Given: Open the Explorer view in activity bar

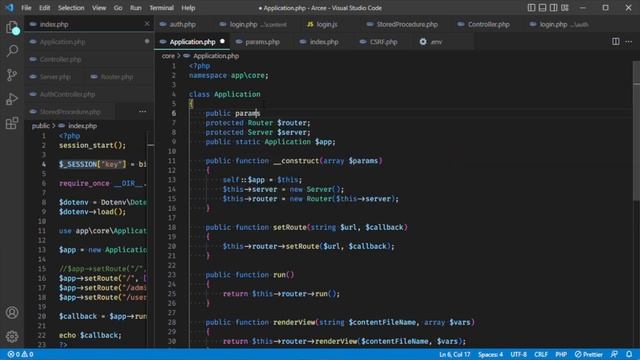Looking at the screenshot, I should click(12, 27).
